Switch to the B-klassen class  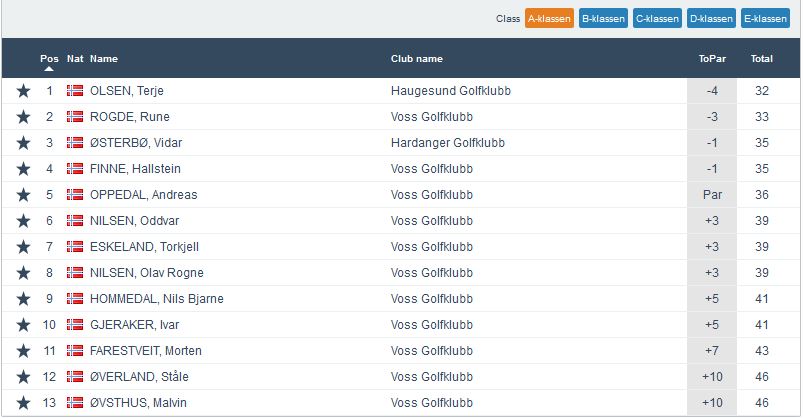(x=603, y=18)
